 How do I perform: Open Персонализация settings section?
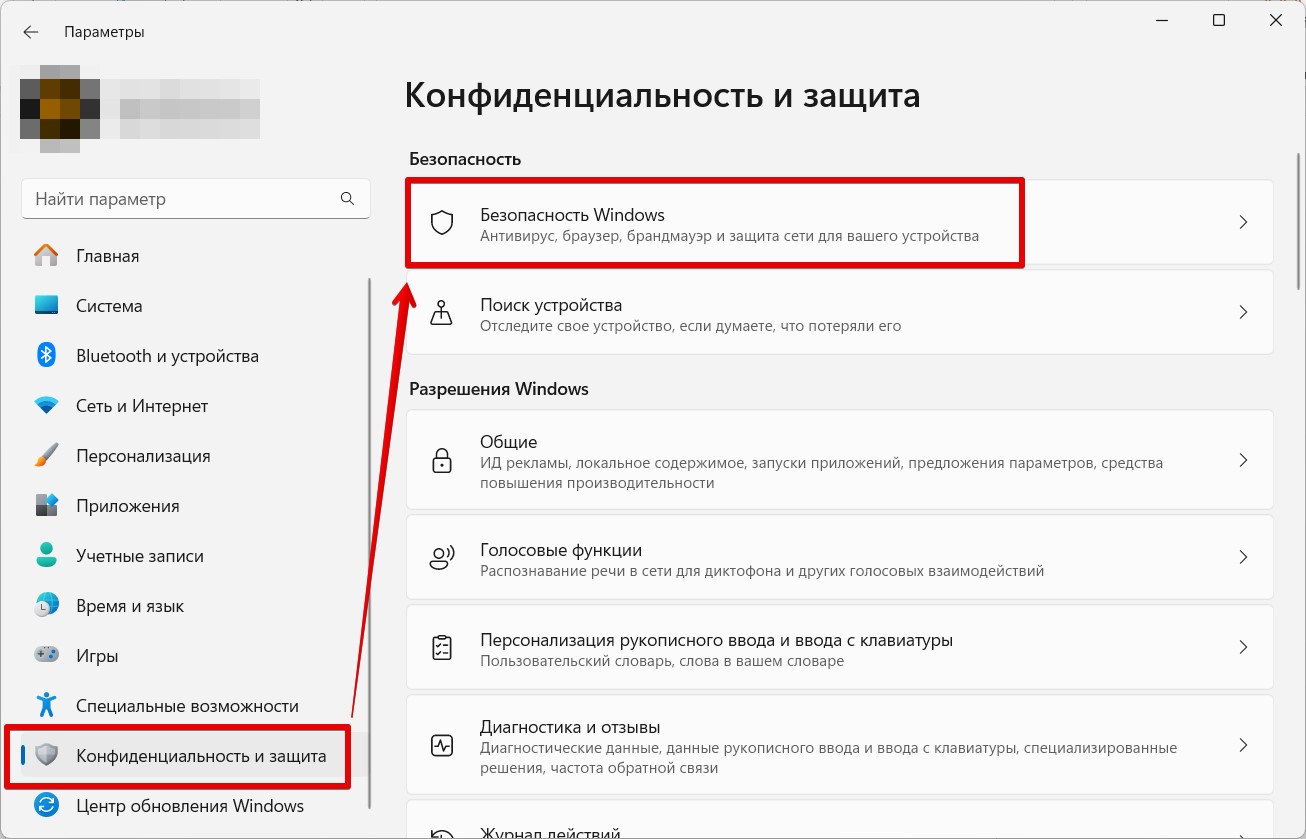pyautogui.click(x=194, y=456)
